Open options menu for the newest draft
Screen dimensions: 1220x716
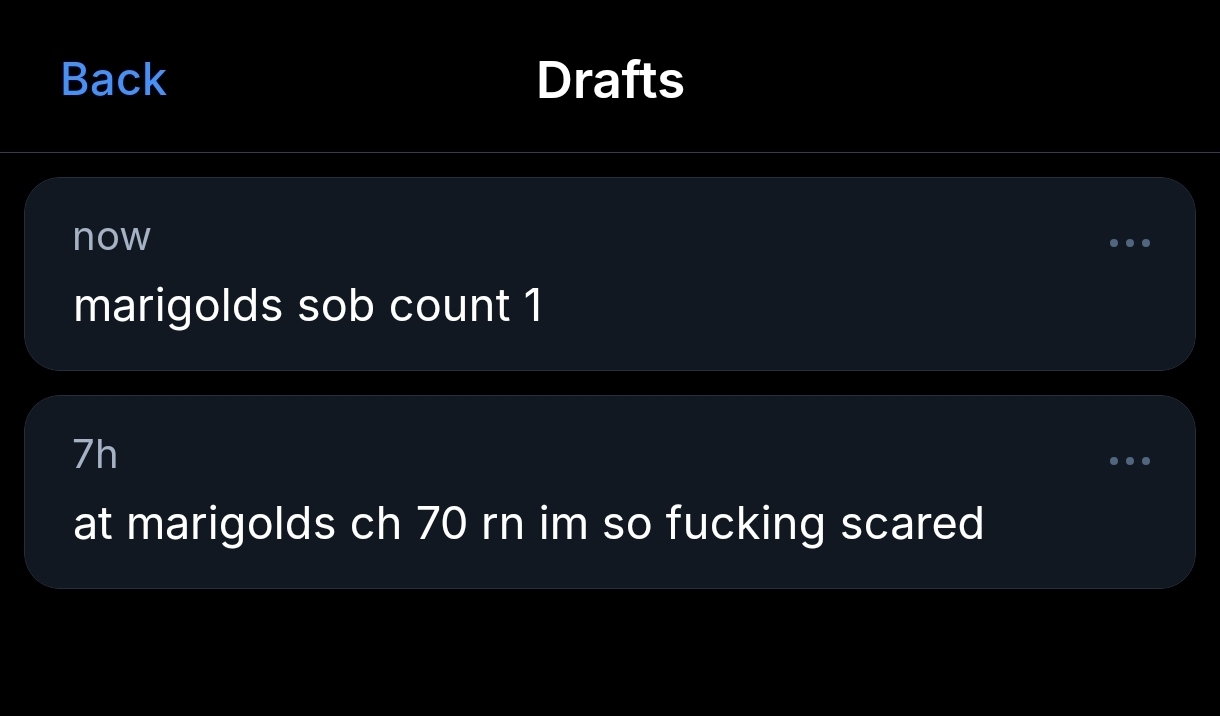1130,243
